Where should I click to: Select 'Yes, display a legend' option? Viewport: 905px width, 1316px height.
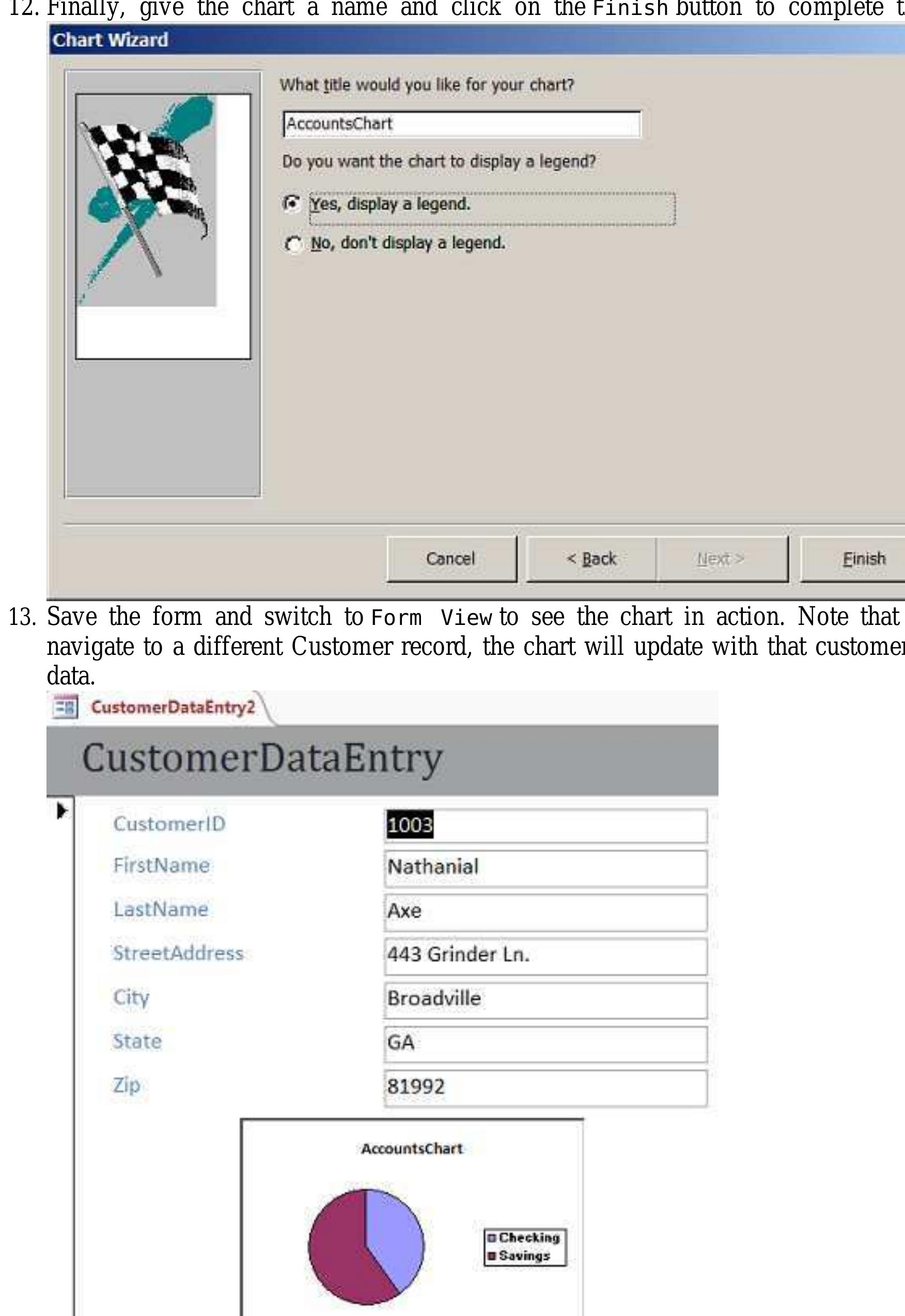coord(291,203)
